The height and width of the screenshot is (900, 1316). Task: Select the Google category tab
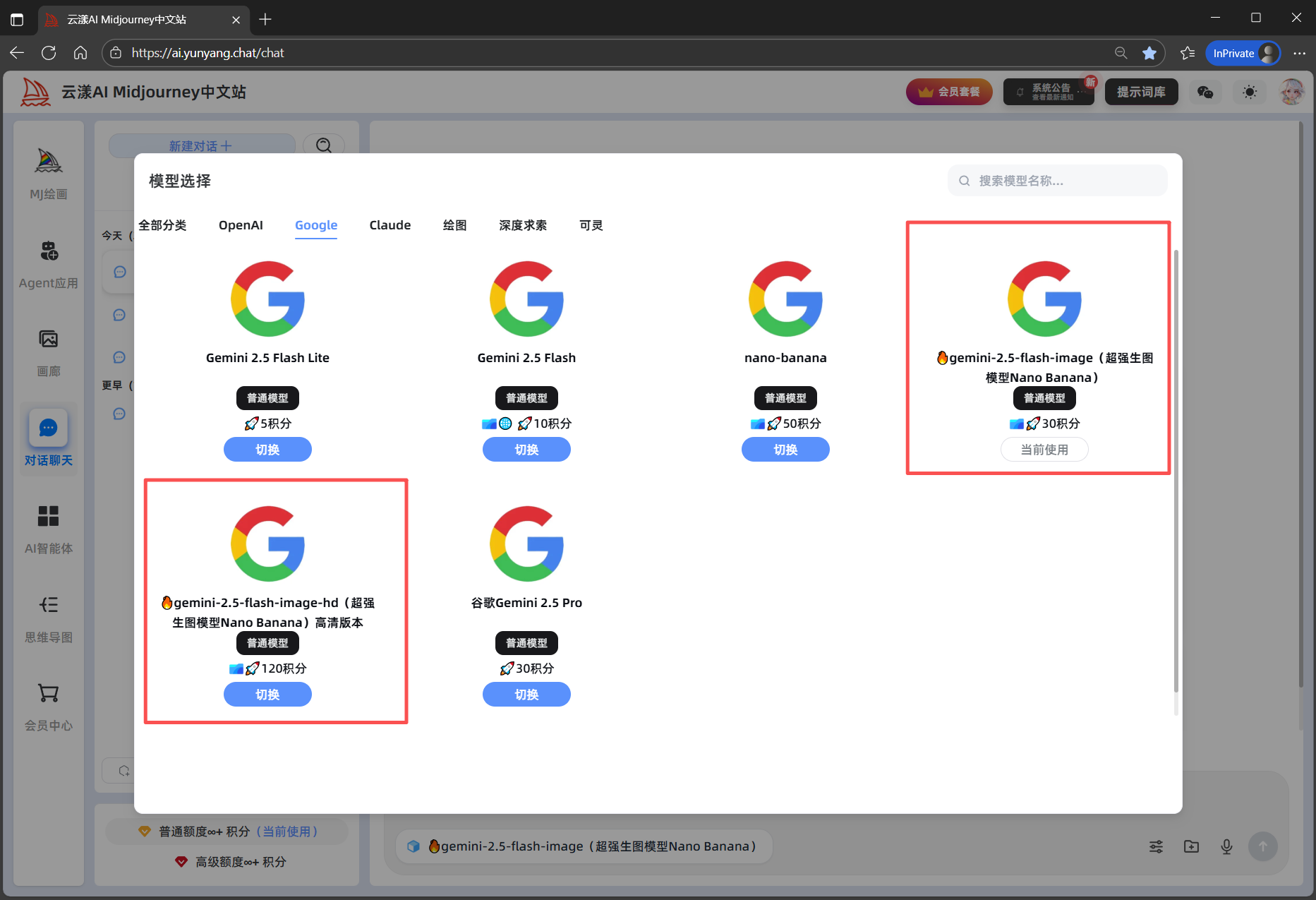[x=316, y=225]
